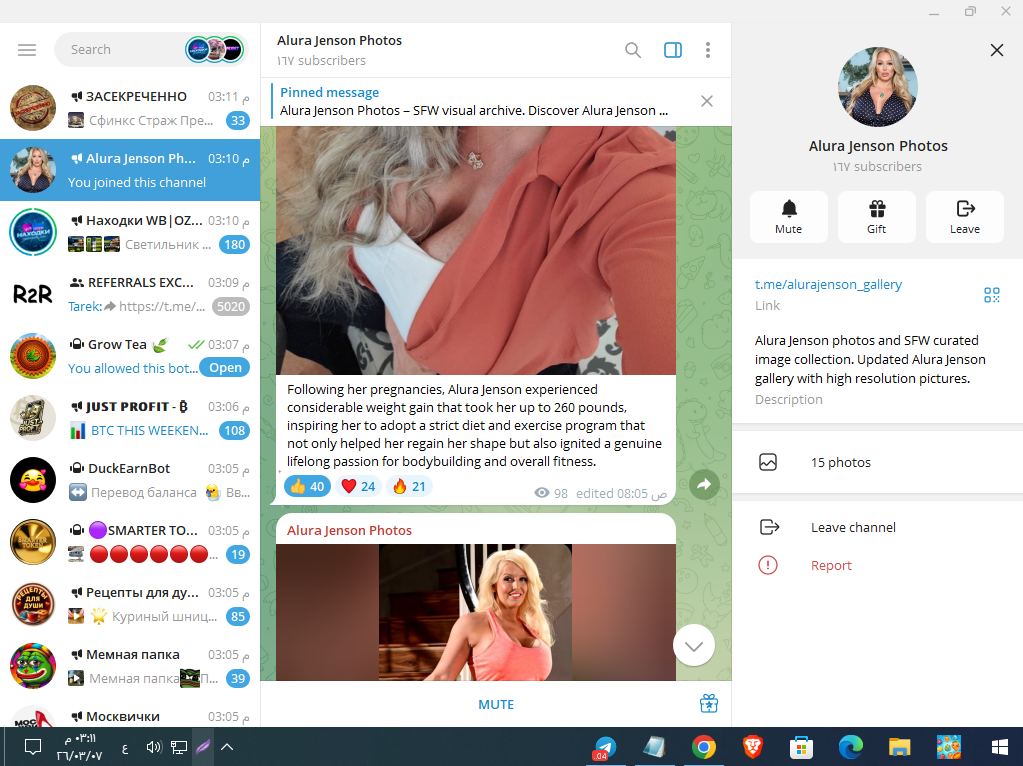Expand the hidden tray icons chevron
This screenshot has width=1023, height=766.
[227, 747]
